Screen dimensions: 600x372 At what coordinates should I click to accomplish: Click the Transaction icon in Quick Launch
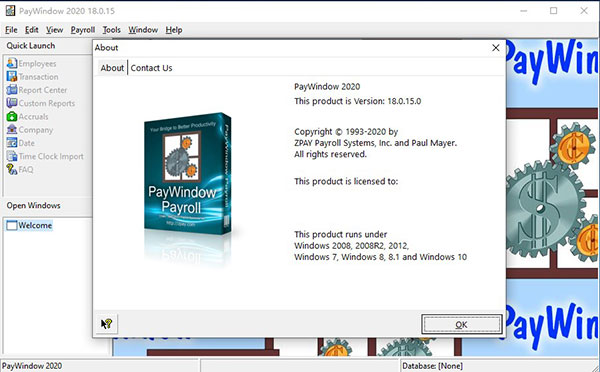pos(11,77)
